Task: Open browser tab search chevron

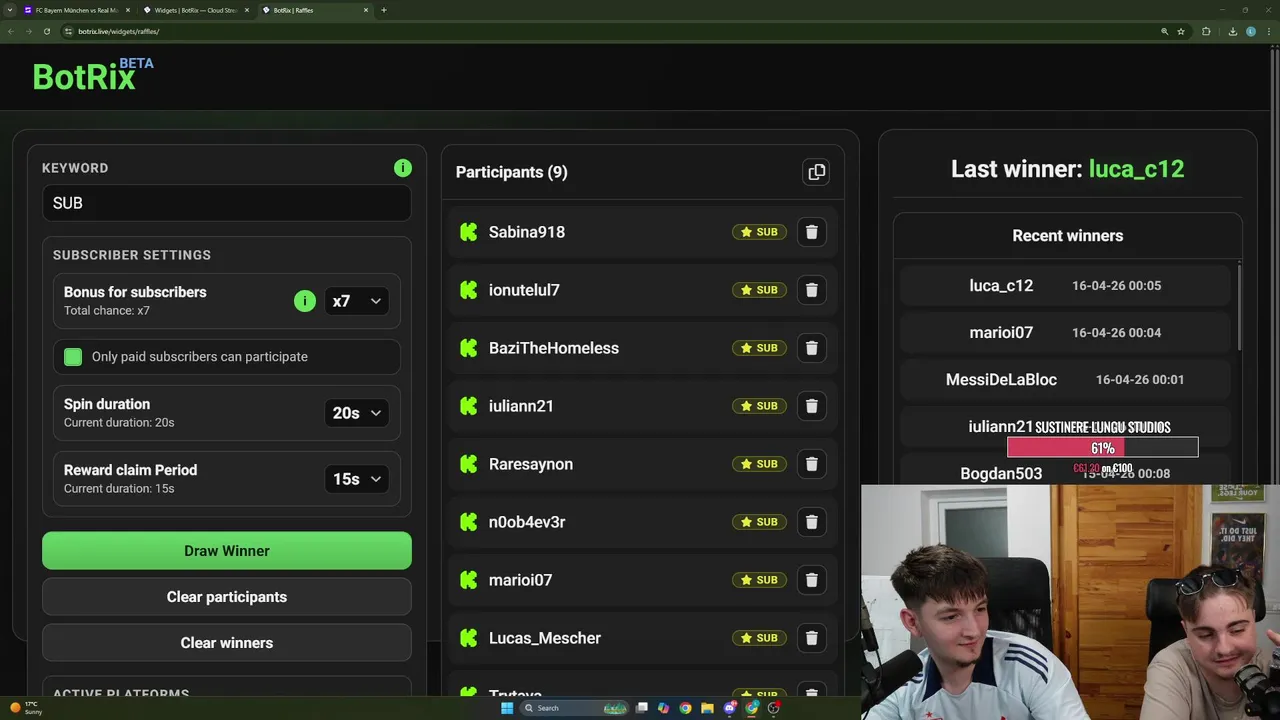Action: 11,10
